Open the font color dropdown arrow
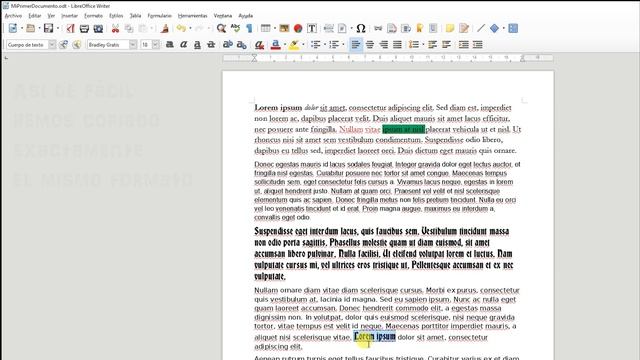This screenshot has height=360, width=640. pos(284,44)
